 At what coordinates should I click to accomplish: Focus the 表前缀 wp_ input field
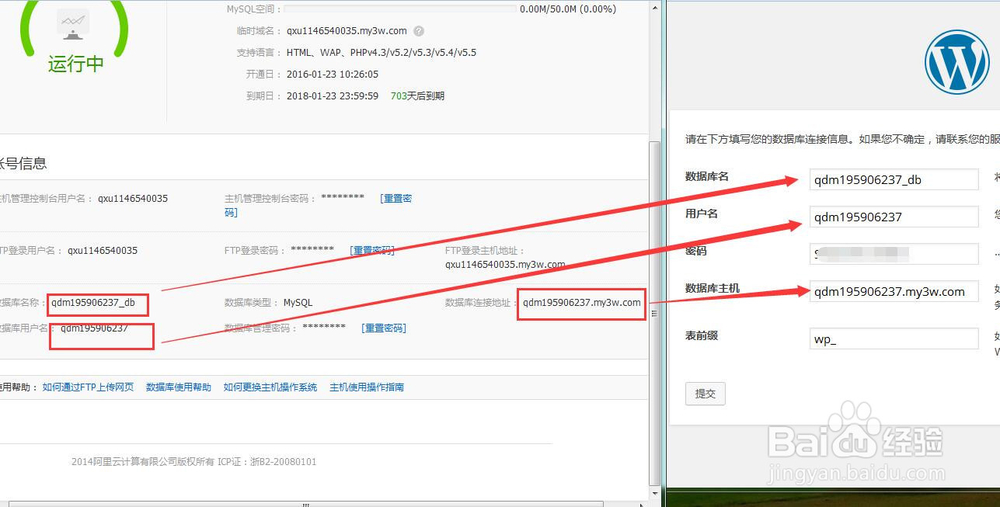[893, 339]
